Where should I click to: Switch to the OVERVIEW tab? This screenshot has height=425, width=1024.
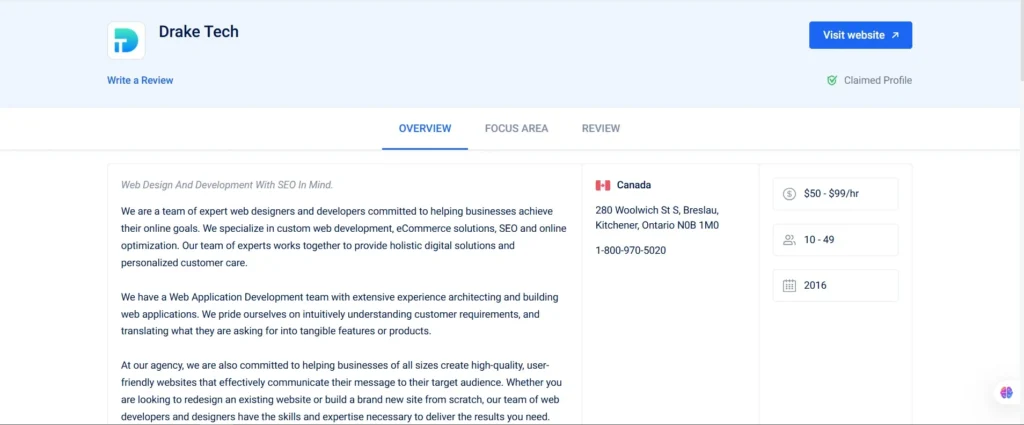(x=425, y=129)
